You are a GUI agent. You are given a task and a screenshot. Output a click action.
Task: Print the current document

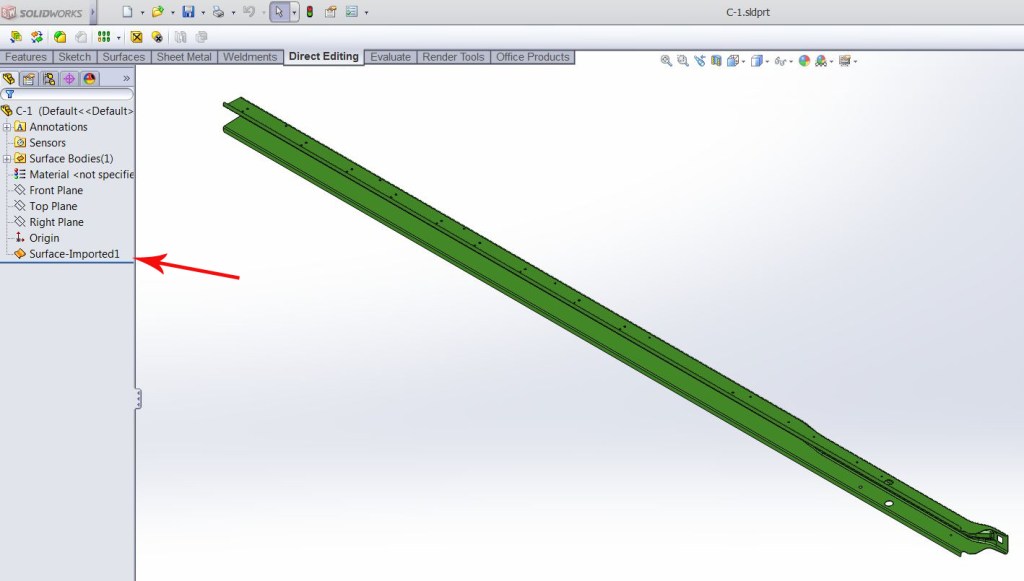point(216,10)
